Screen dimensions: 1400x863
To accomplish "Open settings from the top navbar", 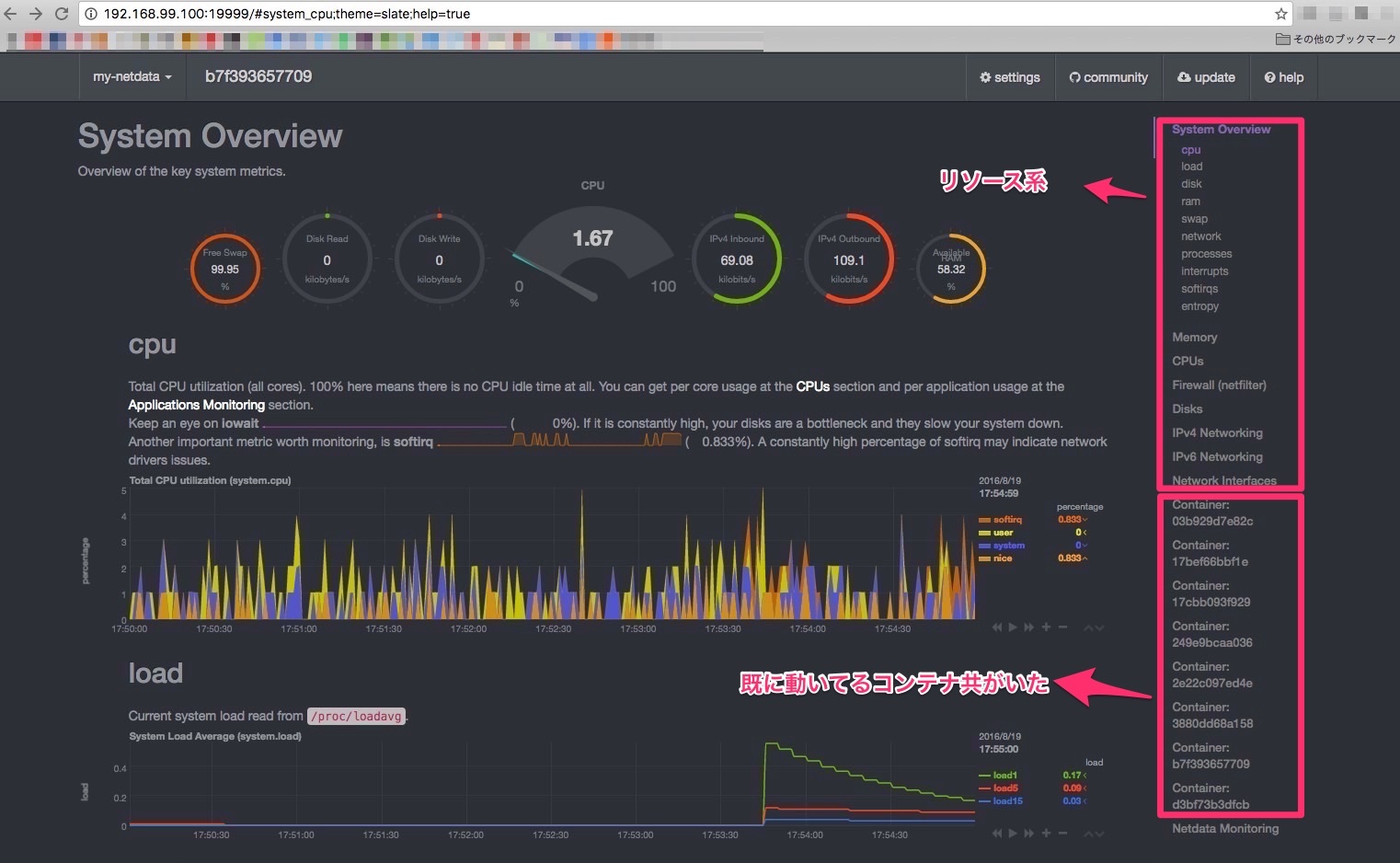I will tap(1010, 77).
